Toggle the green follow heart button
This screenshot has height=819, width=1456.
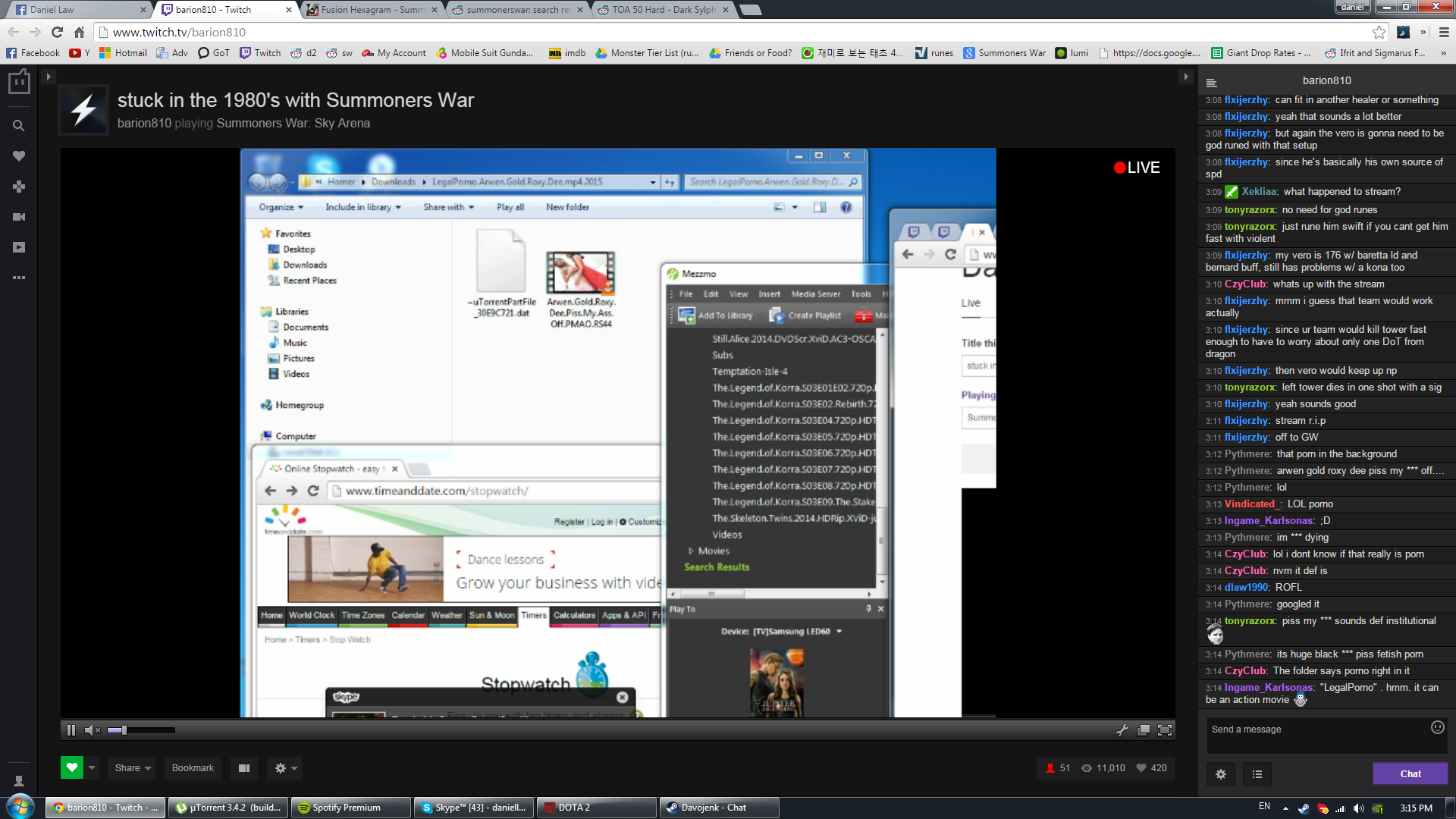pyautogui.click(x=72, y=767)
